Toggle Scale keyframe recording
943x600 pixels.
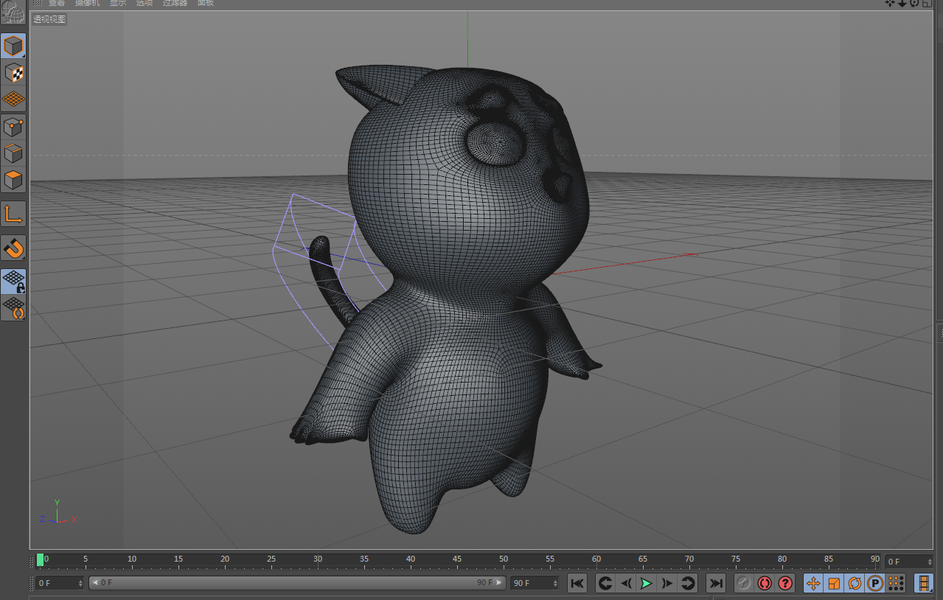[834, 583]
